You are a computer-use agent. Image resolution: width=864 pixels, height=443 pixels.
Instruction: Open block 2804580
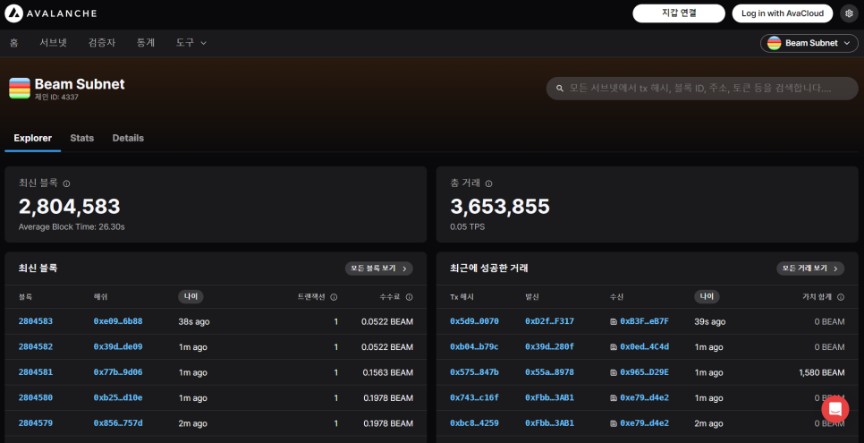[36, 397]
